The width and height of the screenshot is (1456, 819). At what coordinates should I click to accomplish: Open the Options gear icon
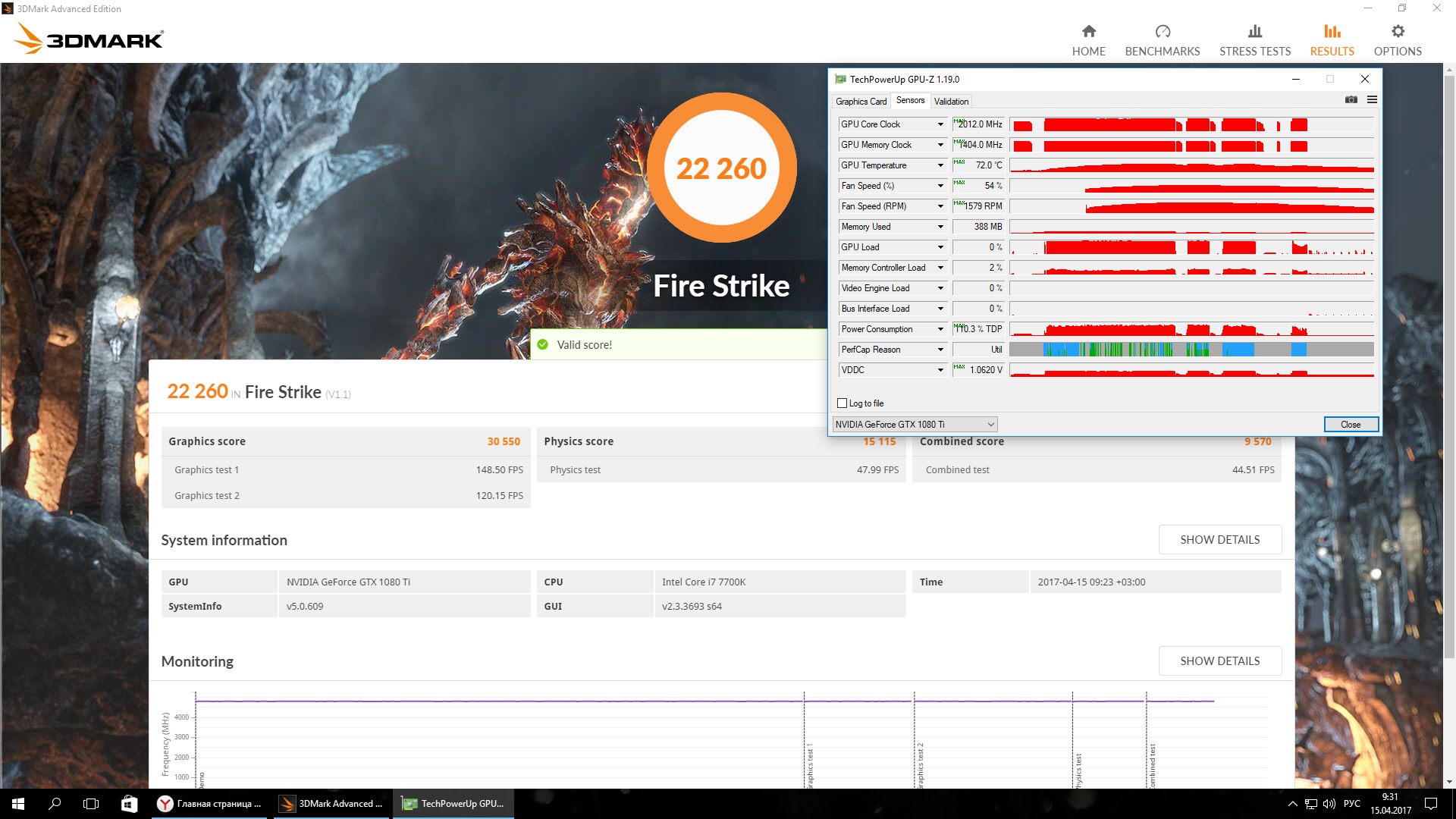pyautogui.click(x=1397, y=32)
